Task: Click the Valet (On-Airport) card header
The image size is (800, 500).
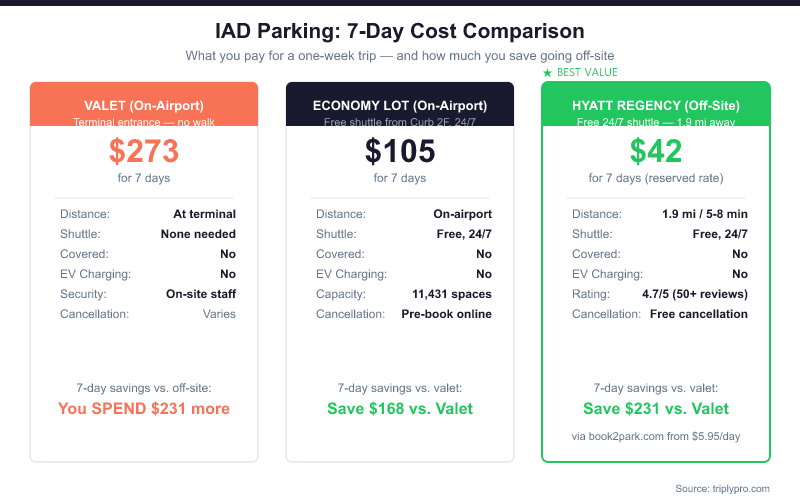Action: tap(144, 106)
